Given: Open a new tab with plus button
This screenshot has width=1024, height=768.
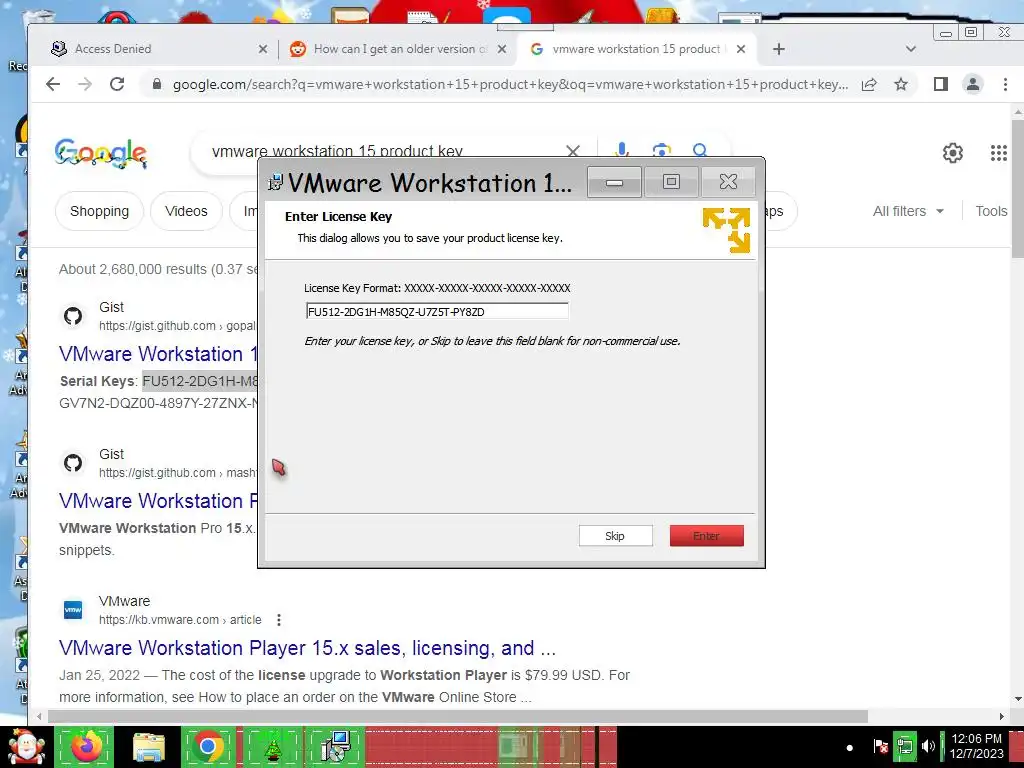Looking at the screenshot, I should pyautogui.click(x=778, y=49).
